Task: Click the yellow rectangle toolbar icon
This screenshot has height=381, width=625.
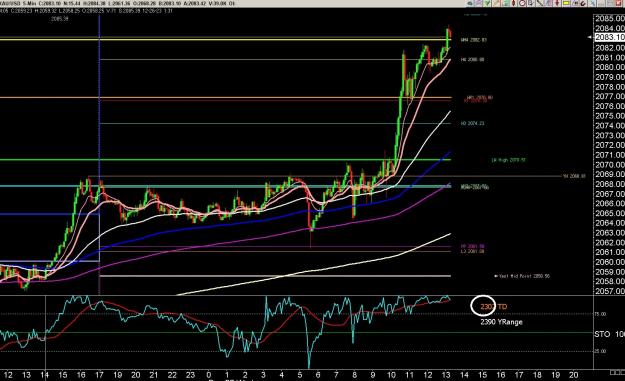Action: pyautogui.click(x=566, y=3)
